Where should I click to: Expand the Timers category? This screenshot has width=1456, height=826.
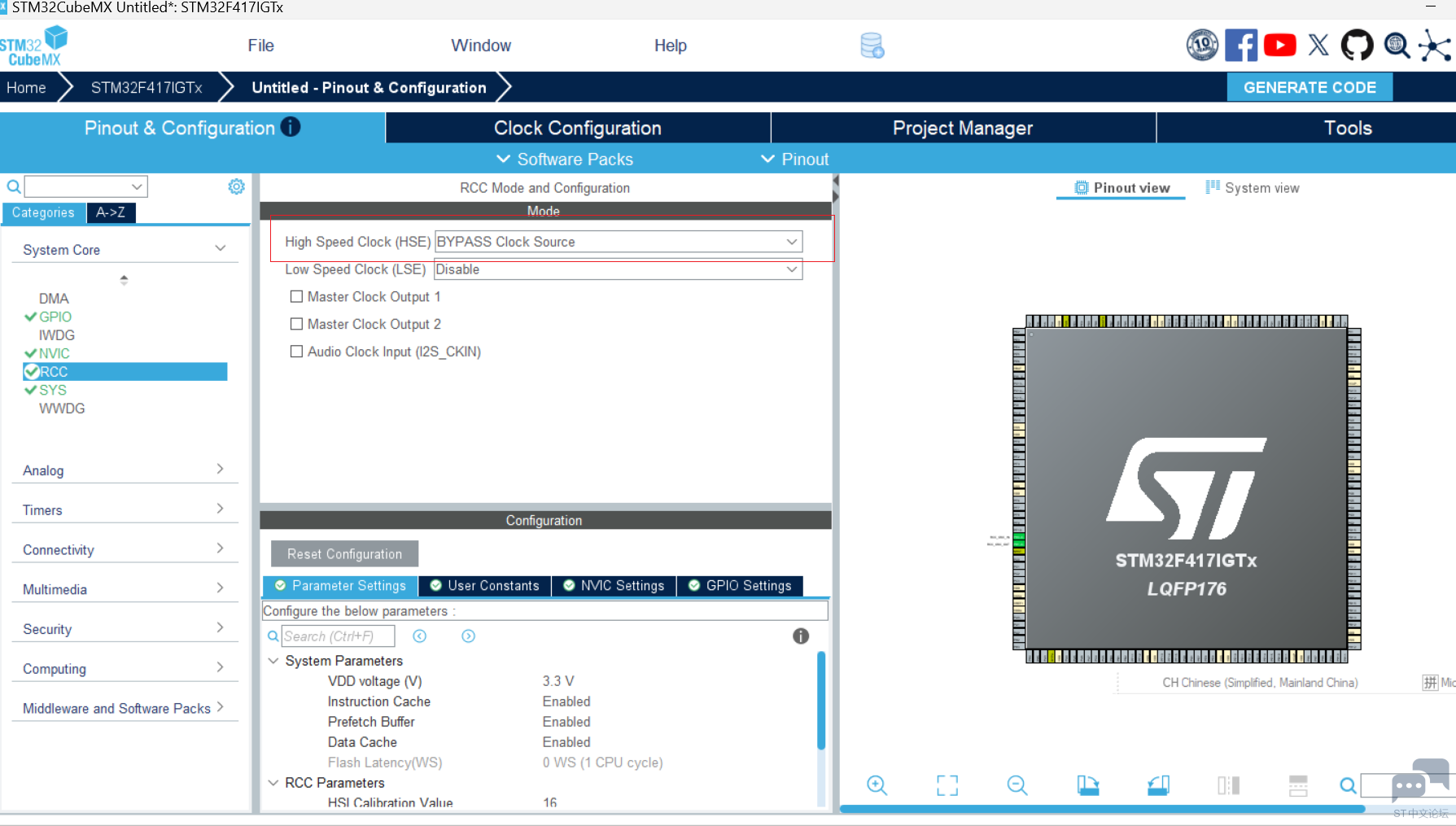pyautogui.click(x=220, y=509)
